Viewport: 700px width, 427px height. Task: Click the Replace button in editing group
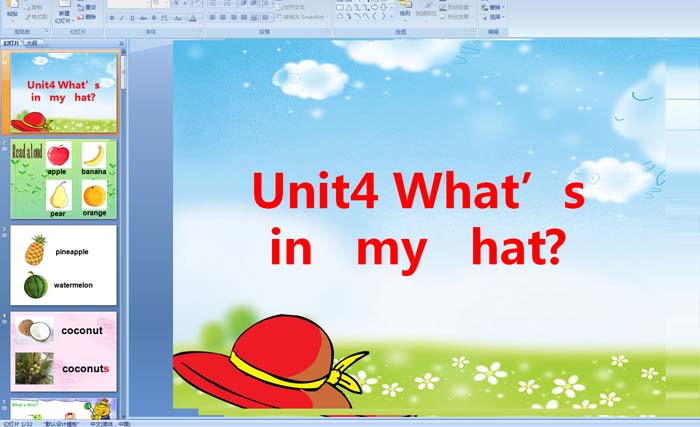(x=493, y=8)
